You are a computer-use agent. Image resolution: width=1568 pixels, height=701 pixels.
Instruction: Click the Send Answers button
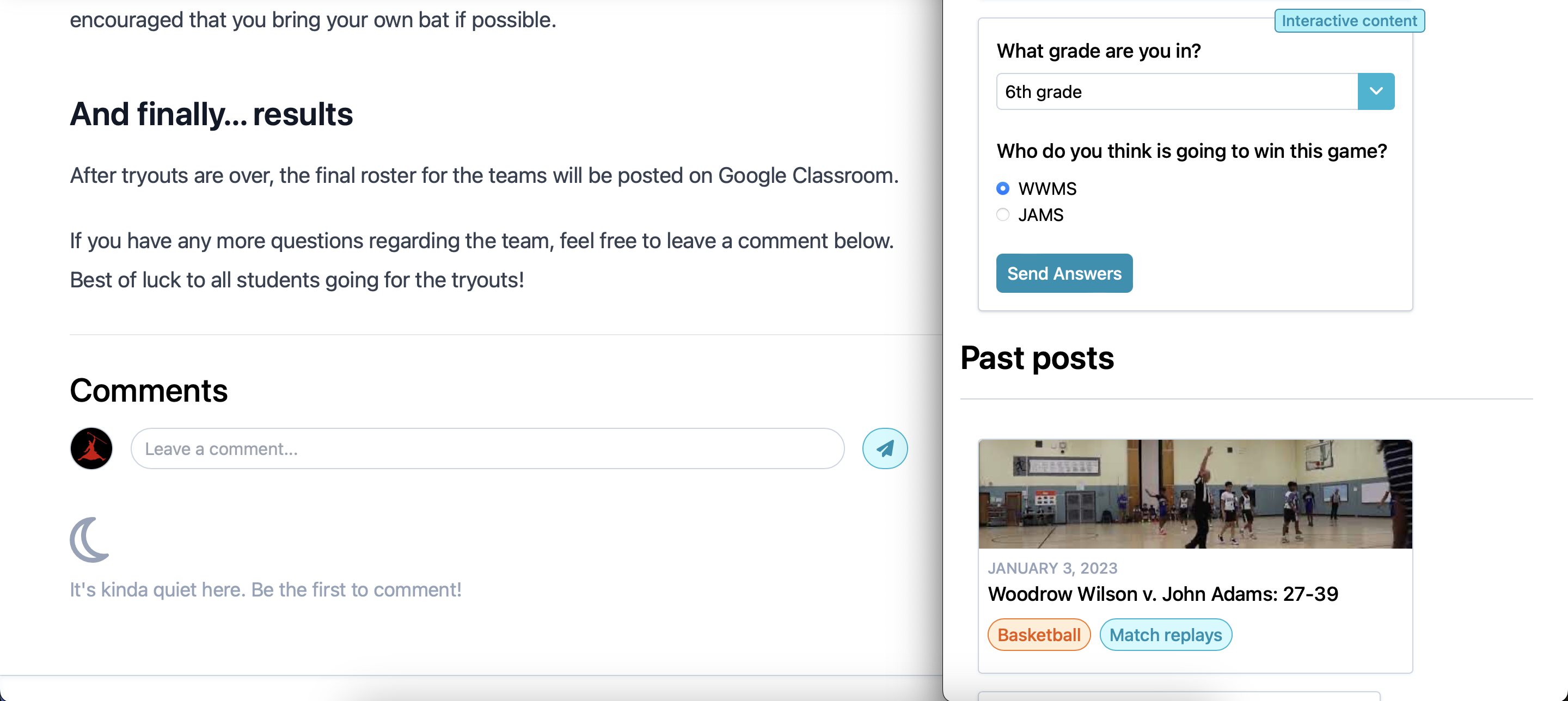click(1064, 273)
